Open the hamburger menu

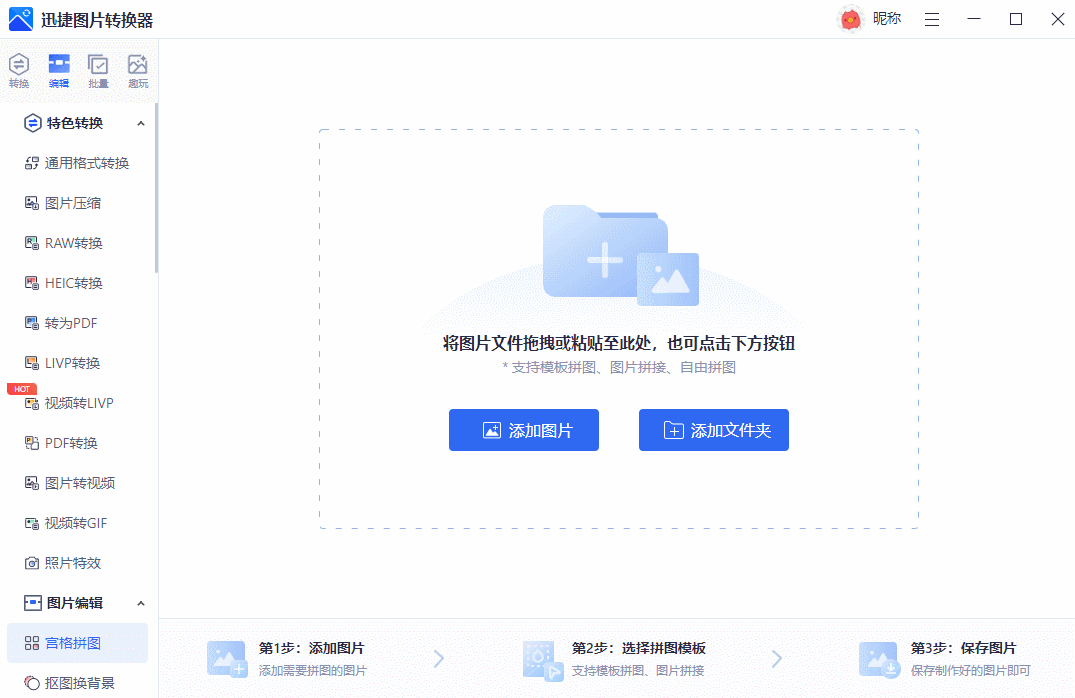click(932, 19)
